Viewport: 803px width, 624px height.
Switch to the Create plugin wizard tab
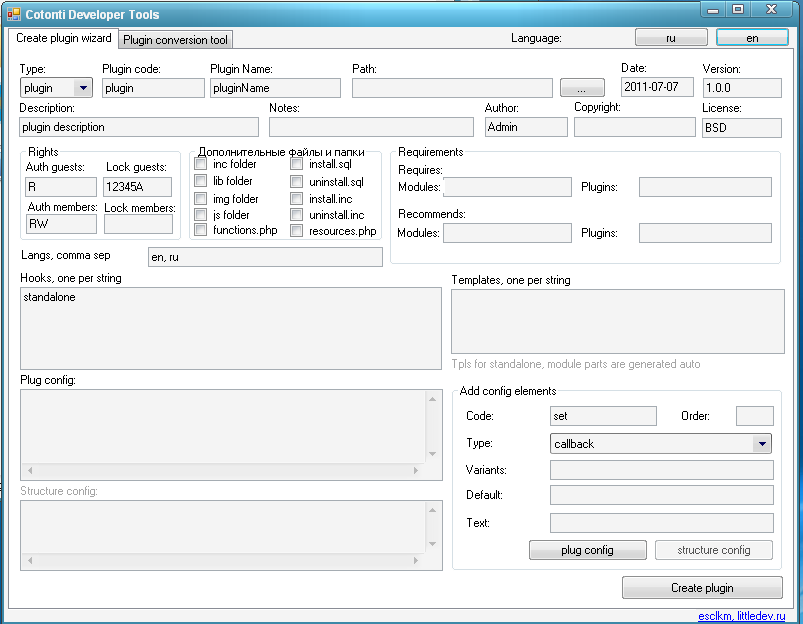click(64, 38)
